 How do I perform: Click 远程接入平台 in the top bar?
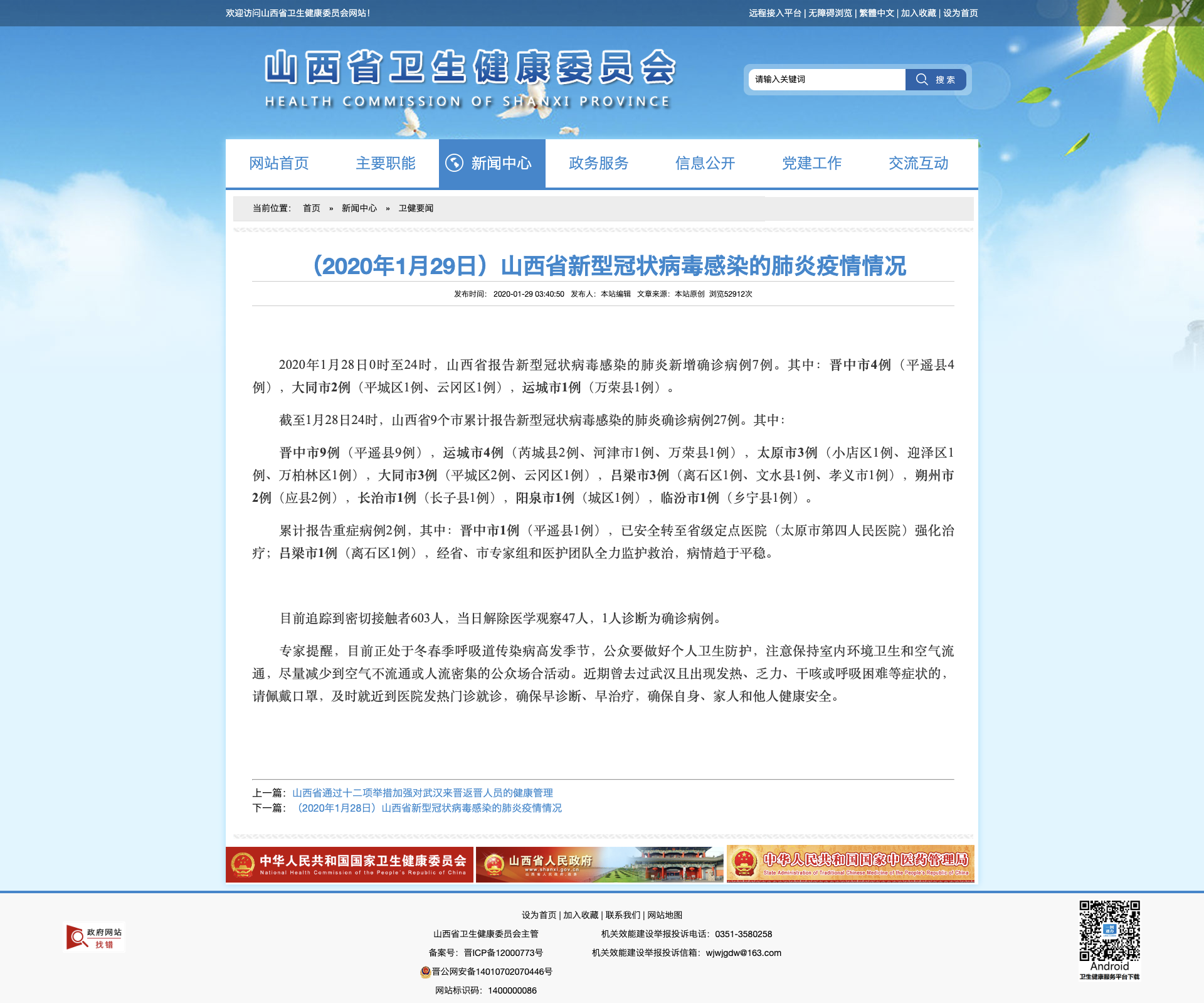pos(775,13)
